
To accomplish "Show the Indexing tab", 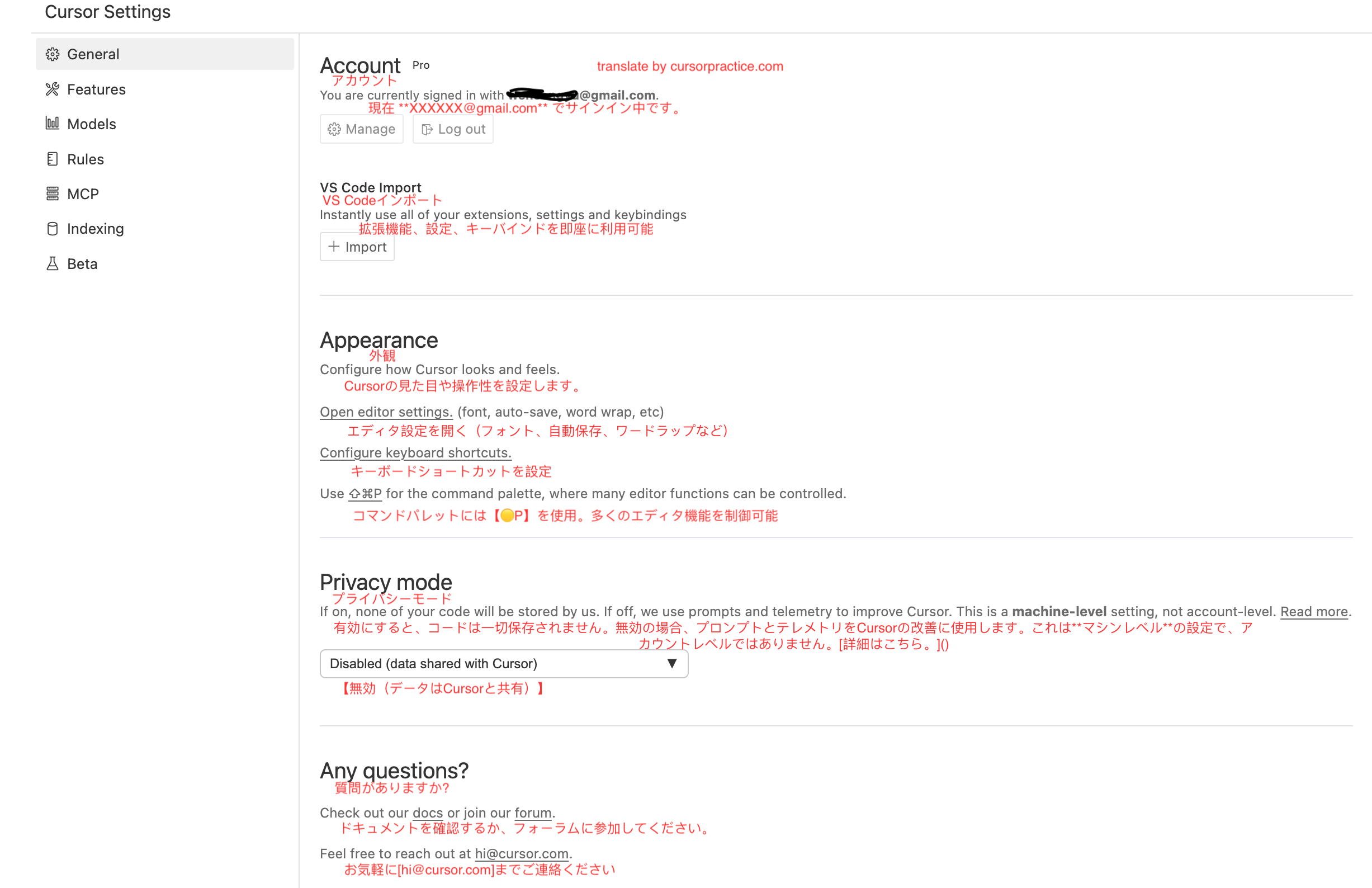I will (x=165, y=228).
